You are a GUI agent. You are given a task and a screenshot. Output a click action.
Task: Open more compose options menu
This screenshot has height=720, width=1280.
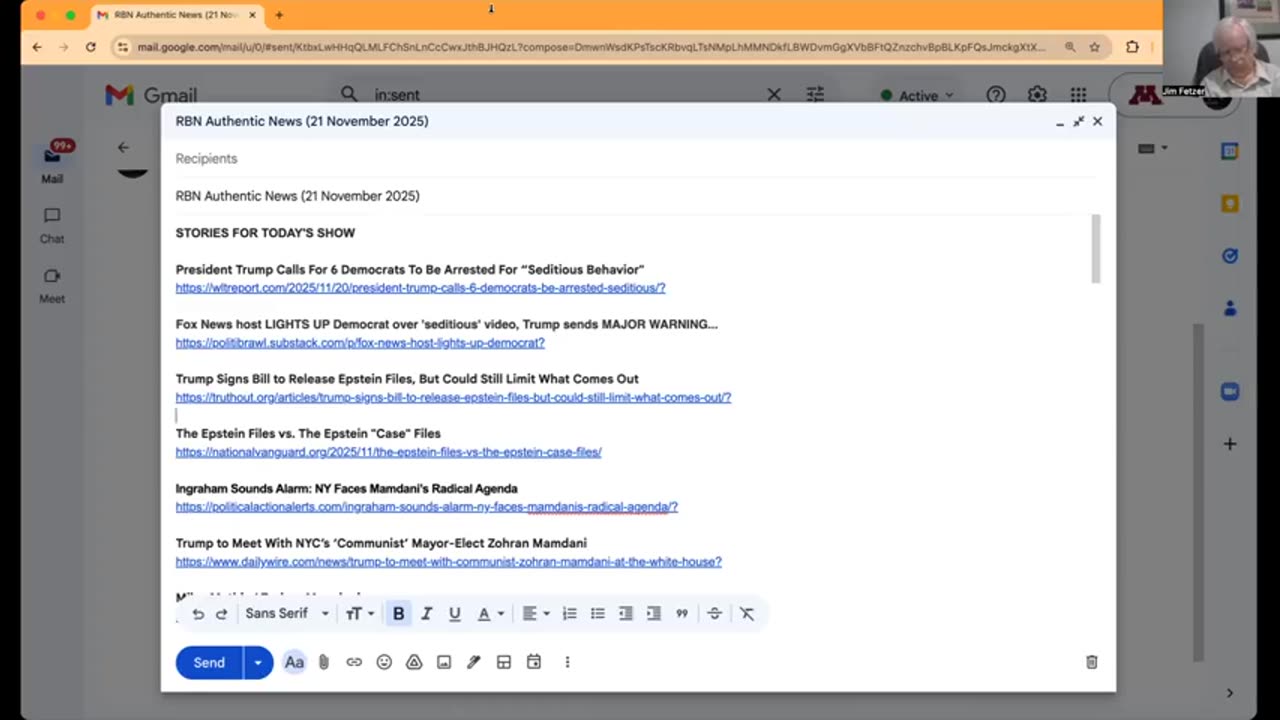tap(567, 662)
